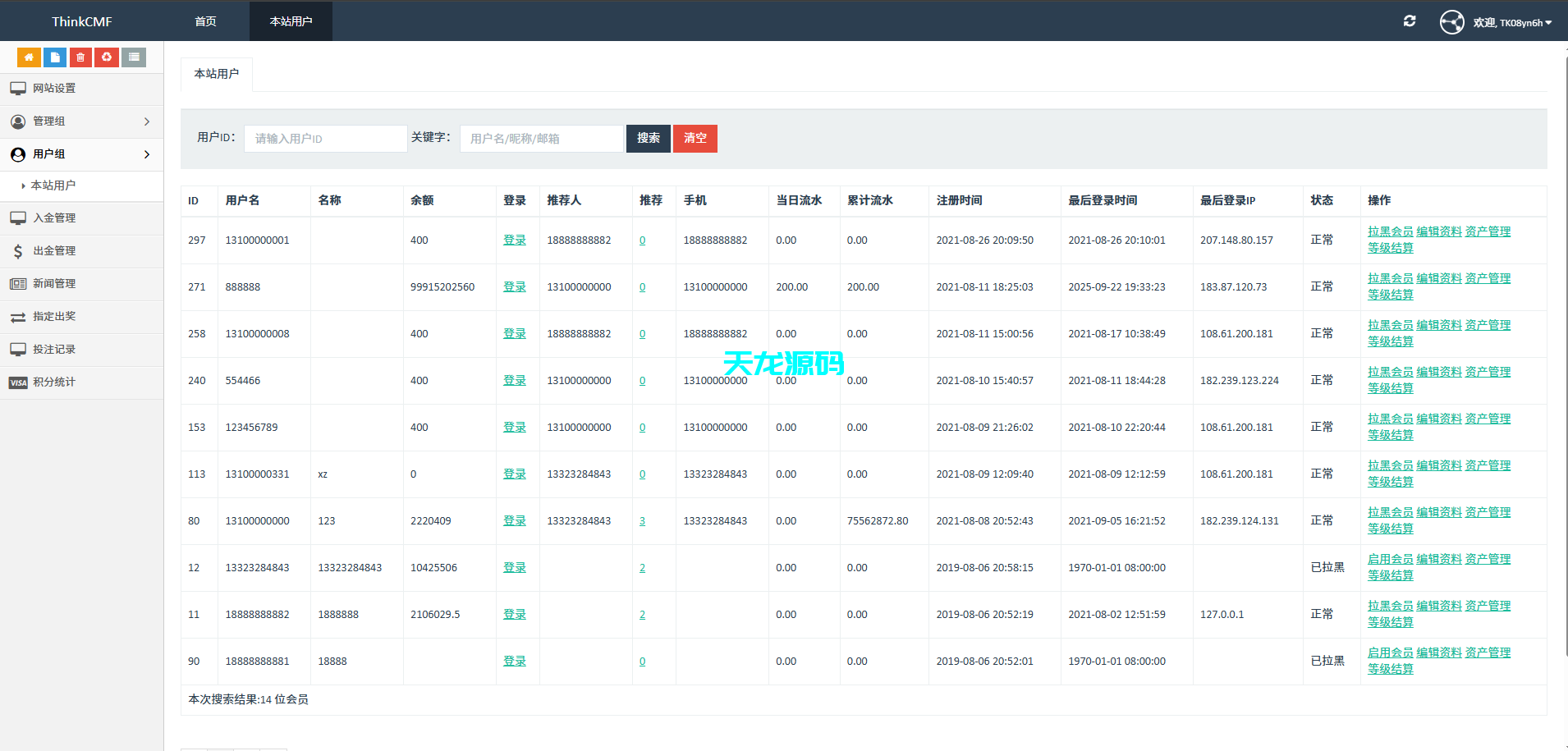Switch to the 首页 top tab

(x=205, y=21)
